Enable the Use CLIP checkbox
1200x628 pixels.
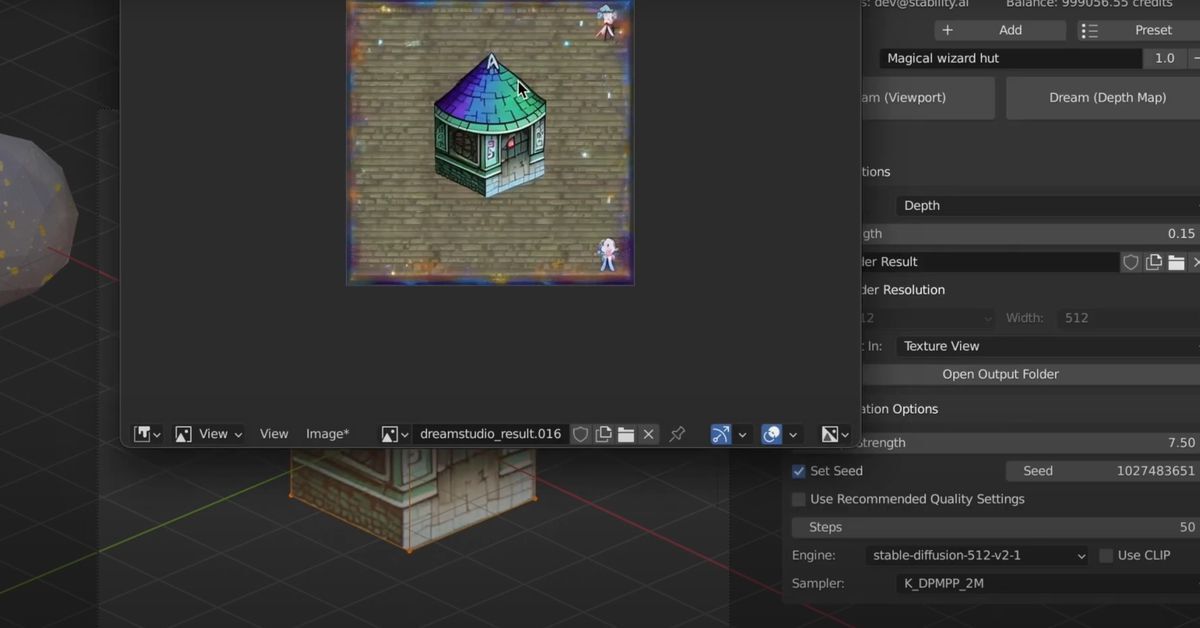pos(1106,555)
